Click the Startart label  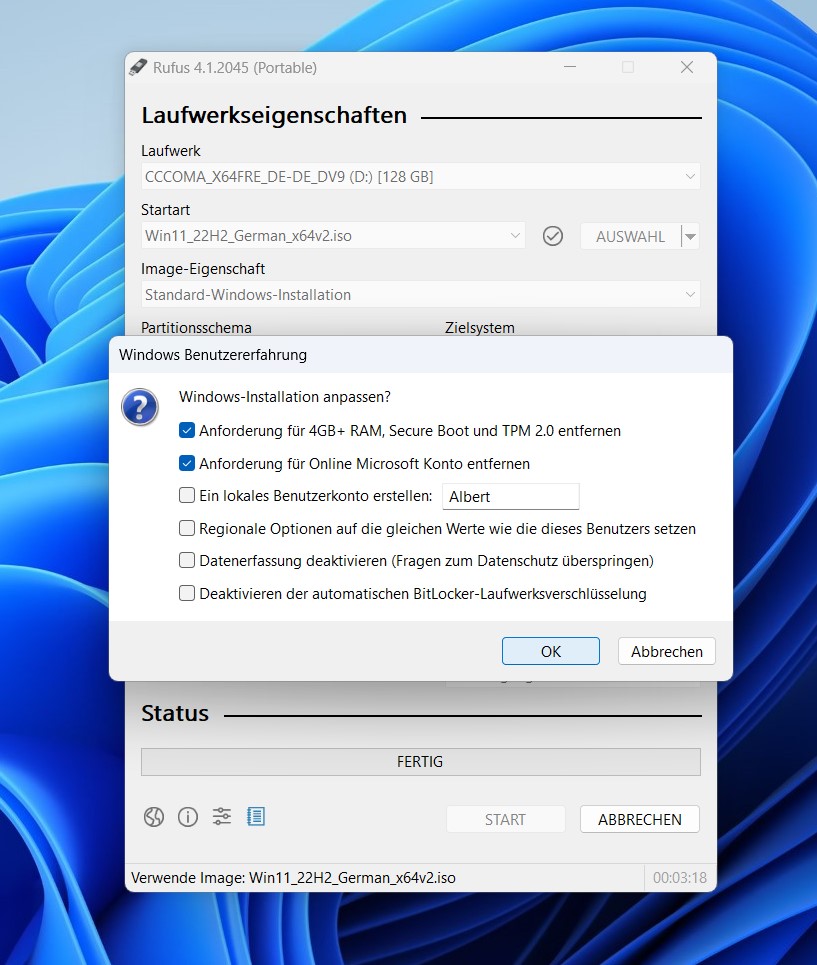click(x=165, y=210)
